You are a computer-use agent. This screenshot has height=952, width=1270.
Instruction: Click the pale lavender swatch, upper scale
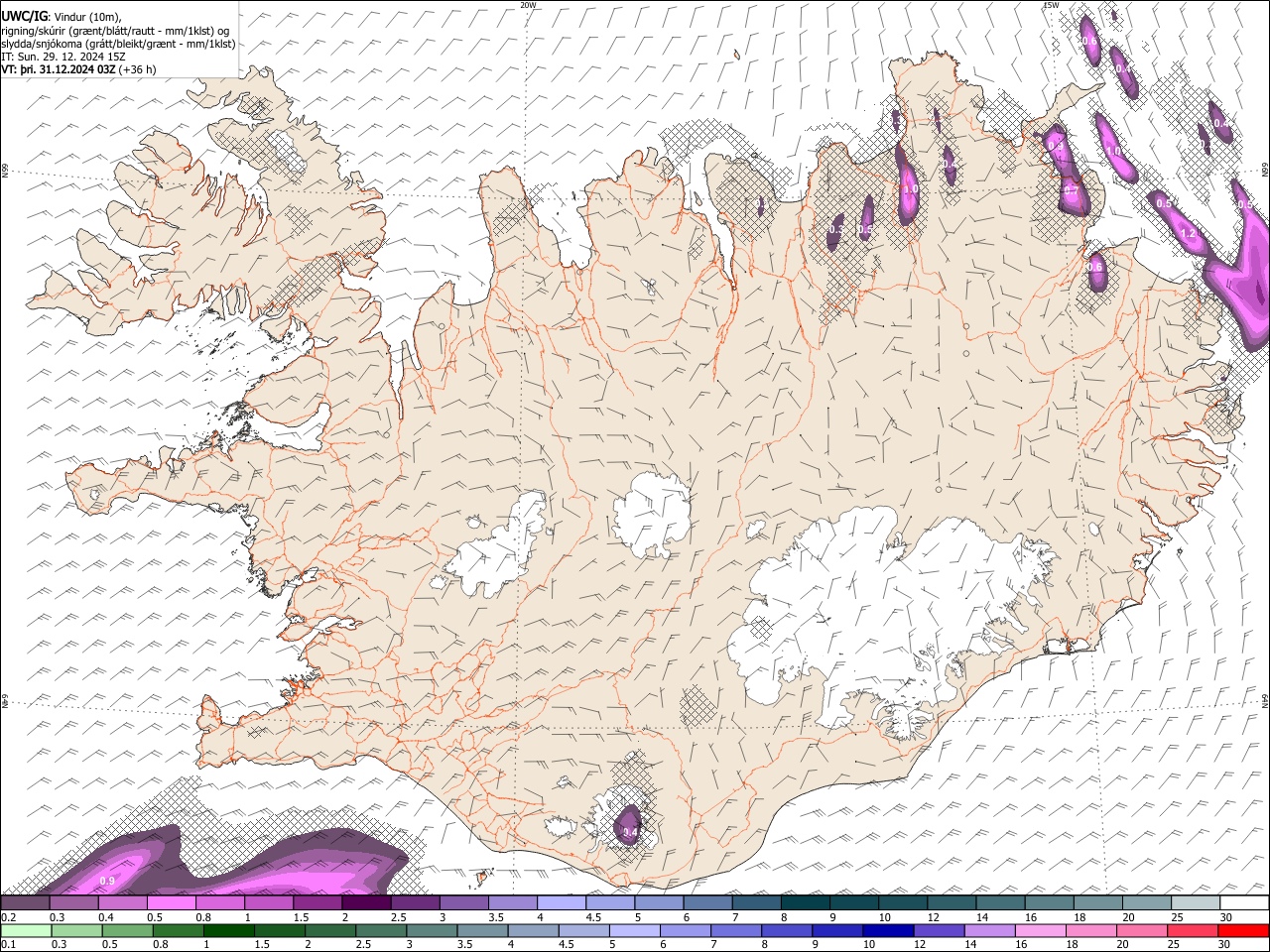click(562, 903)
